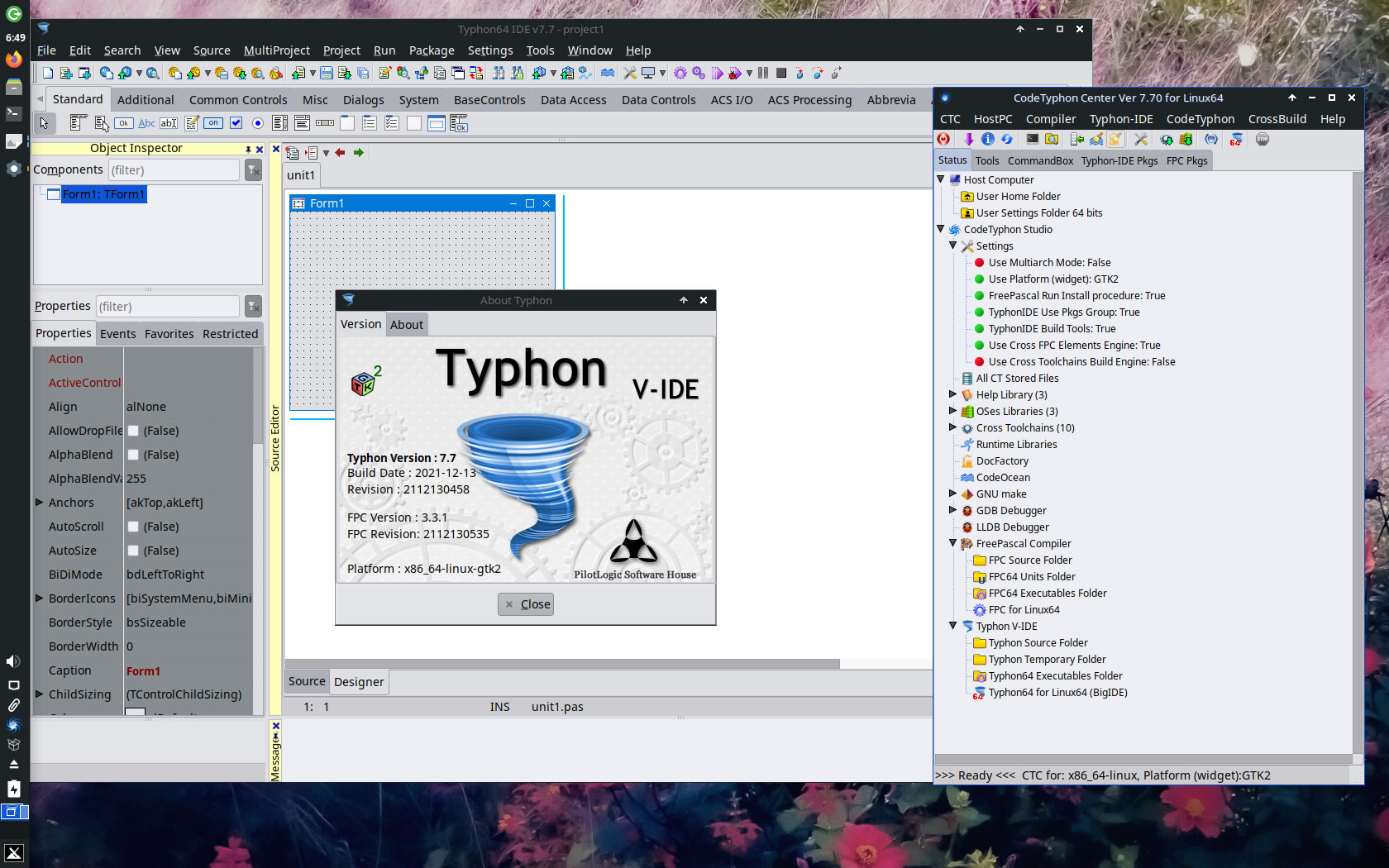The height and width of the screenshot is (868, 1389).
Task: Open the terminal icon in CodeTyphon Center
Action: point(1033,139)
